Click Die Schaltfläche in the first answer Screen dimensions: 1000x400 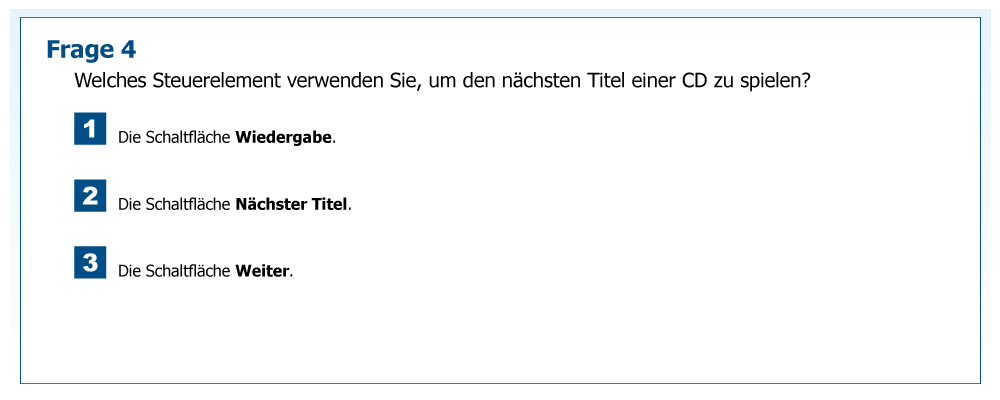coord(175,137)
